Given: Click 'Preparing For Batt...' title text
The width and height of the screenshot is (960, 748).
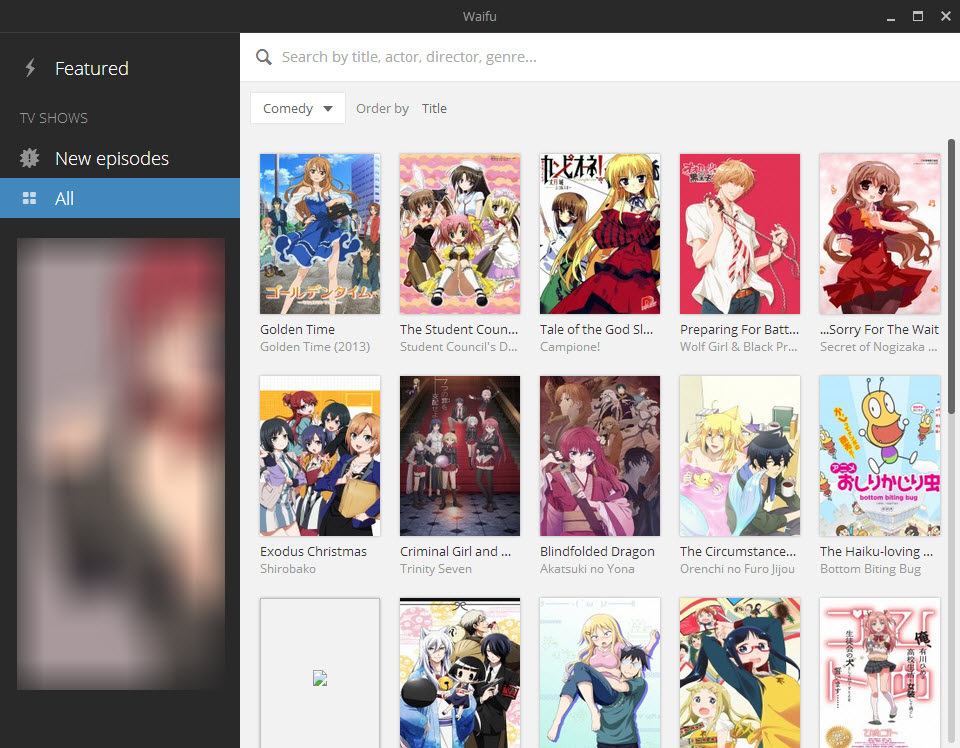Looking at the screenshot, I should [x=739, y=329].
